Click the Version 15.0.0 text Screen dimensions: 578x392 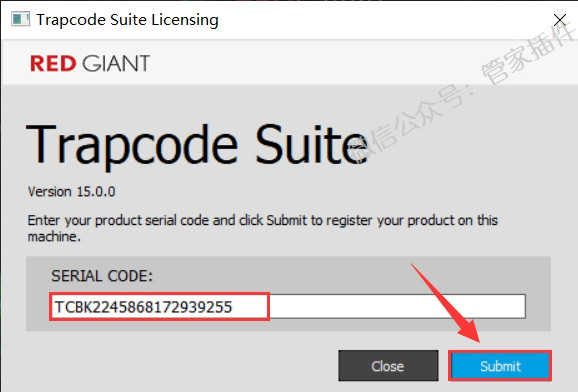(72, 192)
